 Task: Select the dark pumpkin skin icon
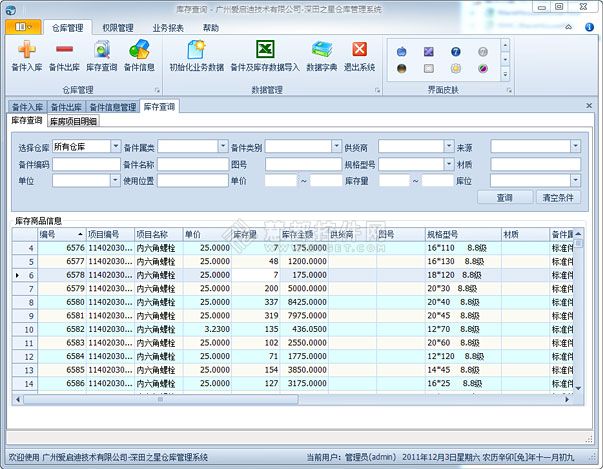[x=401, y=68]
